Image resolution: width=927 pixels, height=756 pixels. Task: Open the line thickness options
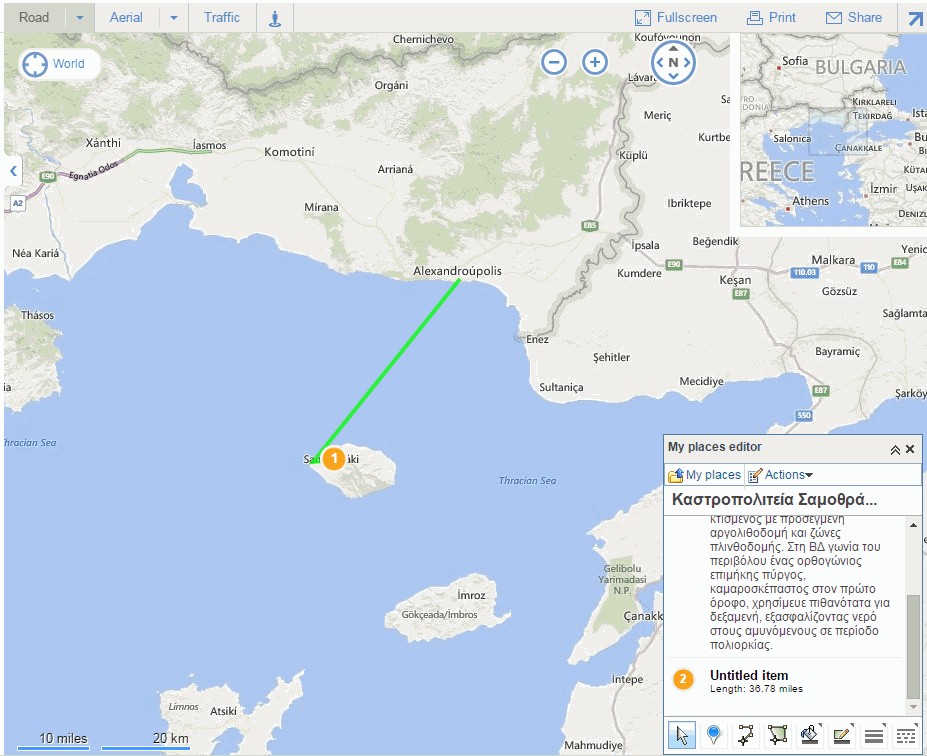click(x=873, y=735)
